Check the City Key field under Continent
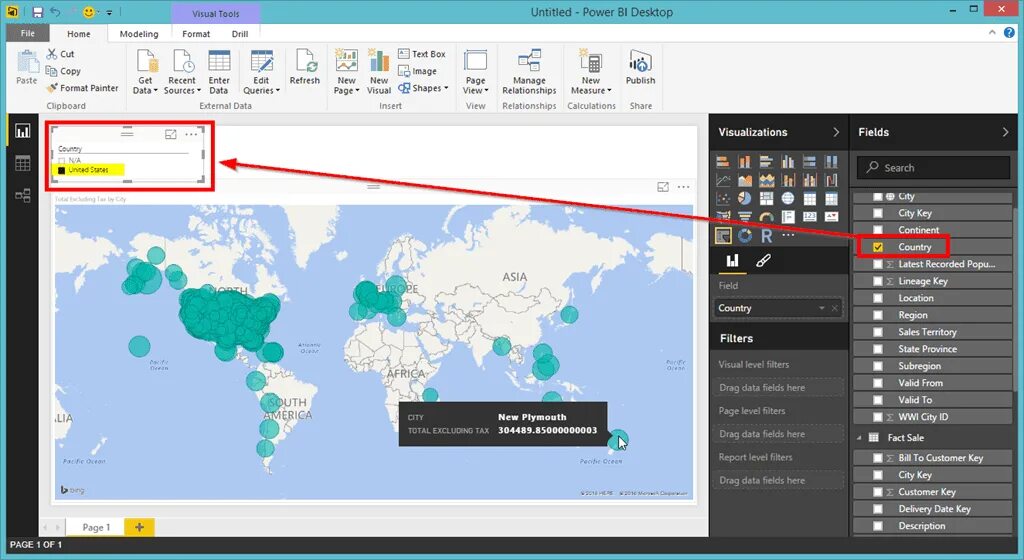The width and height of the screenshot is (1024, 560). click(878, 213)
